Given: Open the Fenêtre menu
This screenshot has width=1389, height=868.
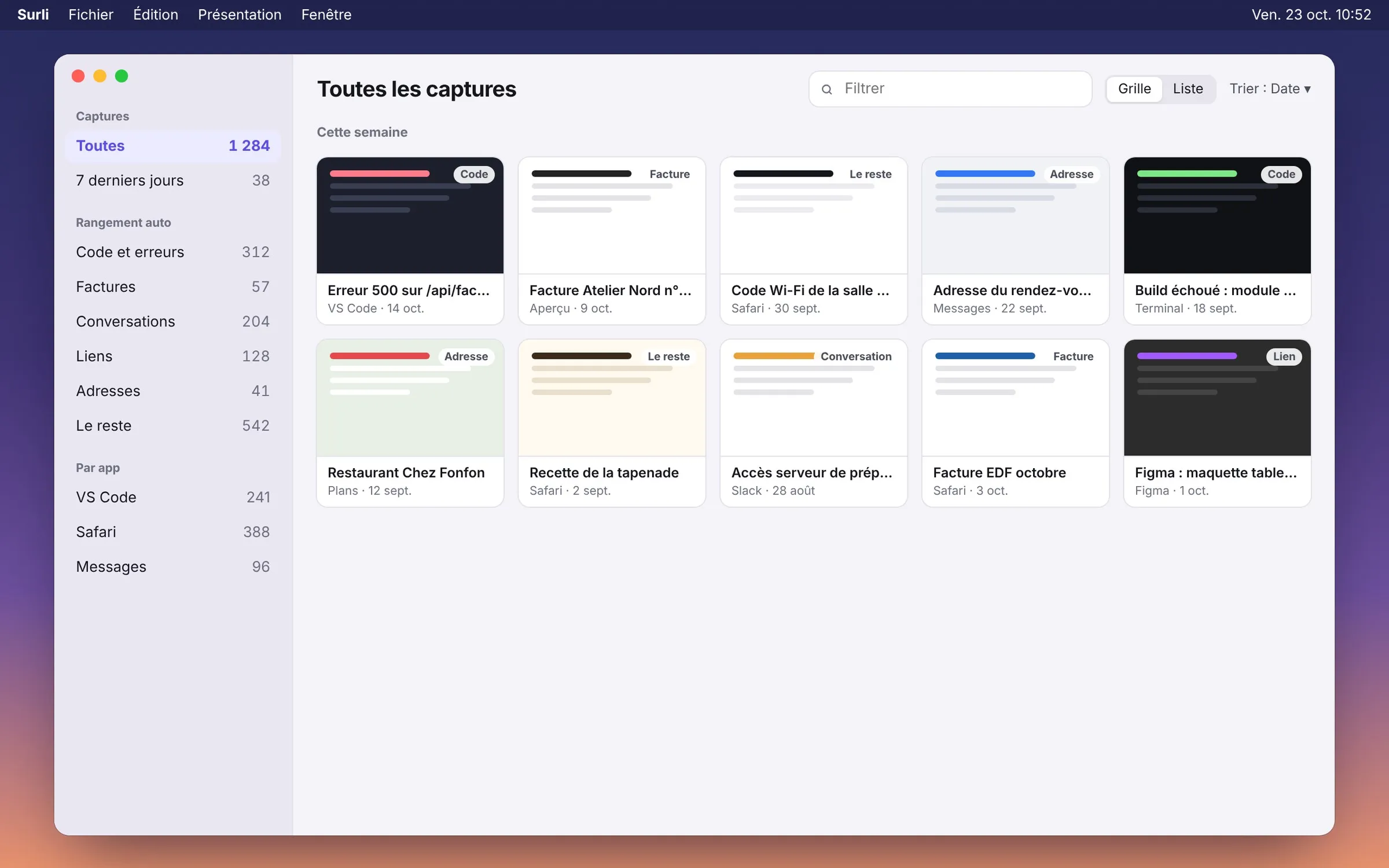Looking at the screenshot, I should (326, 14).
